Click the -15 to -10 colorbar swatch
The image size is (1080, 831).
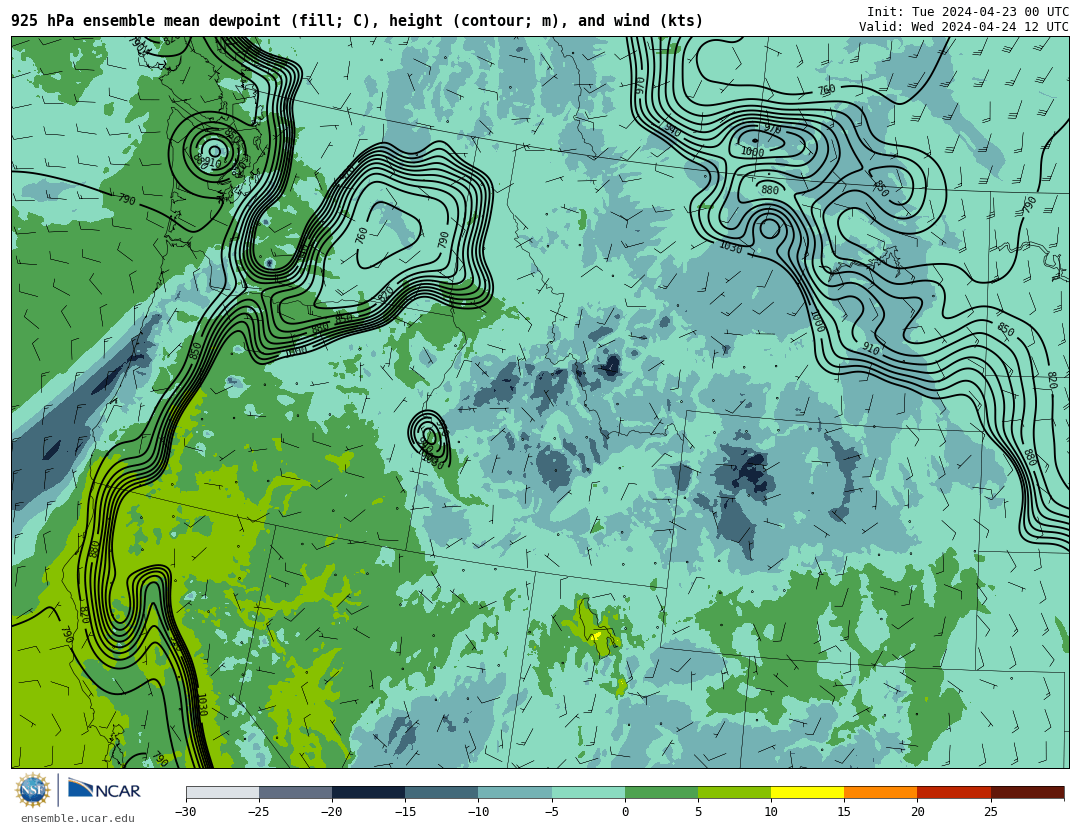442,792
